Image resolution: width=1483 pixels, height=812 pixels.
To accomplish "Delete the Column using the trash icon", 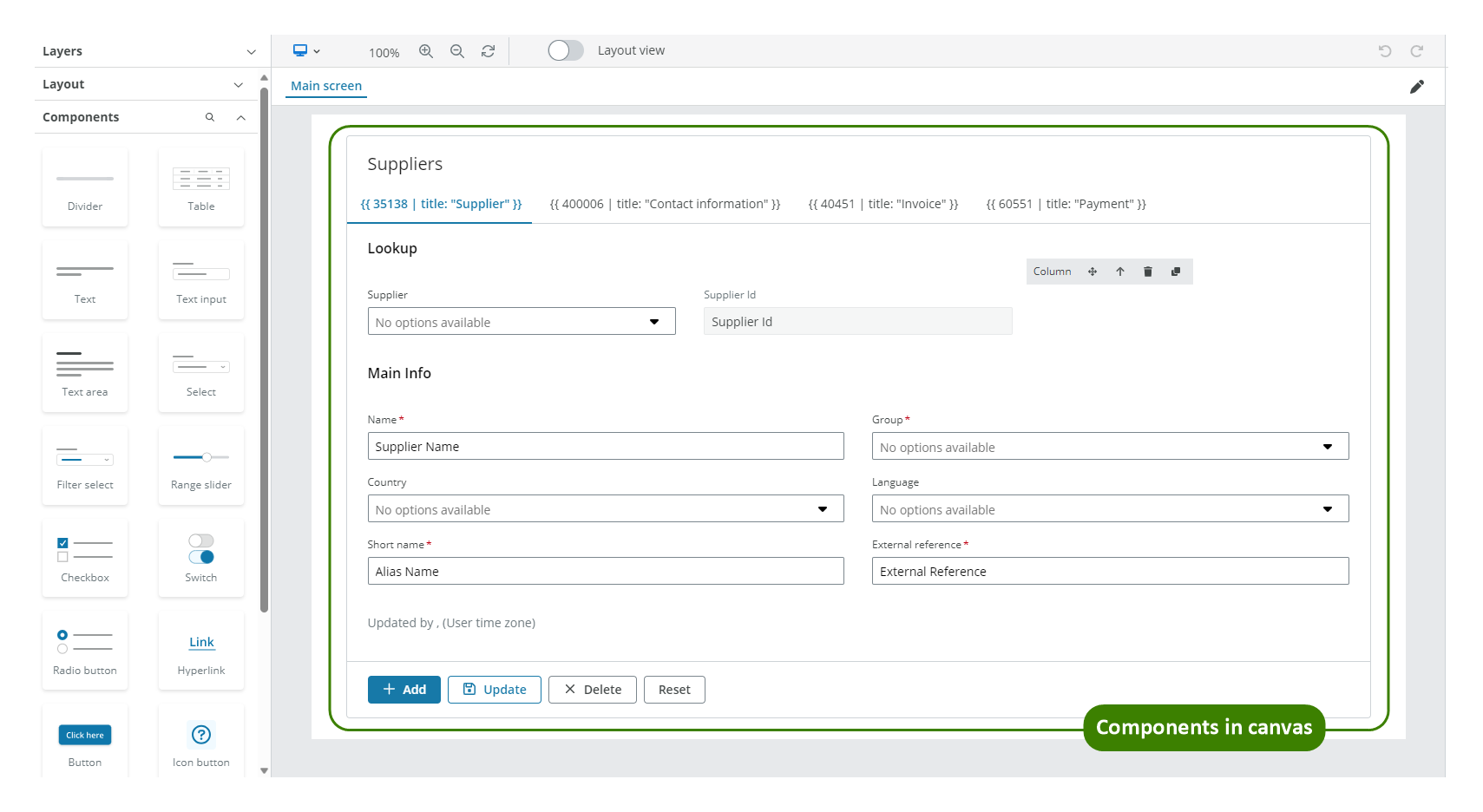I will click(x=1148, y=272).
